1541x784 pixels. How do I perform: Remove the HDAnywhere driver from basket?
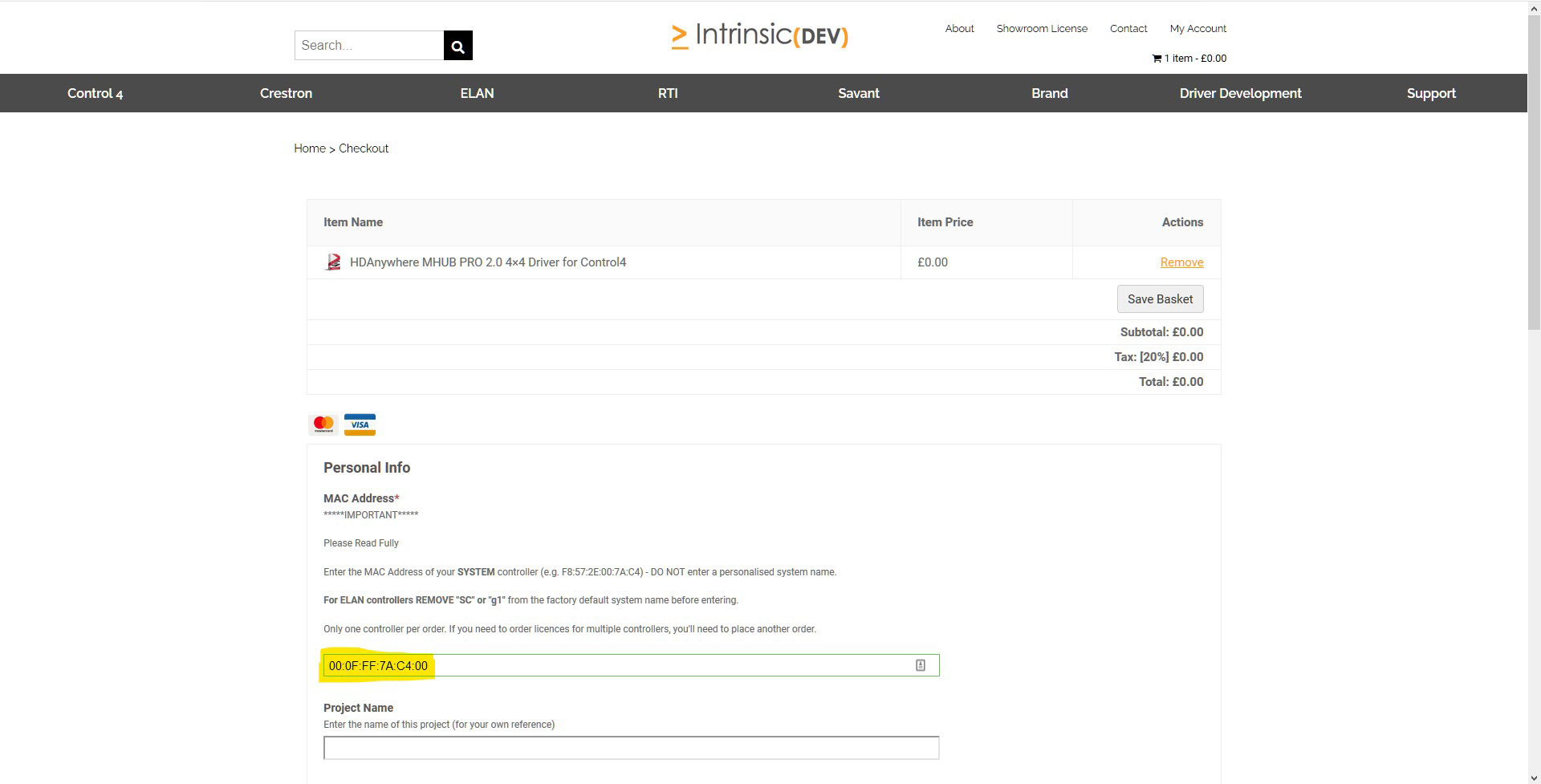coord(1181,262)
